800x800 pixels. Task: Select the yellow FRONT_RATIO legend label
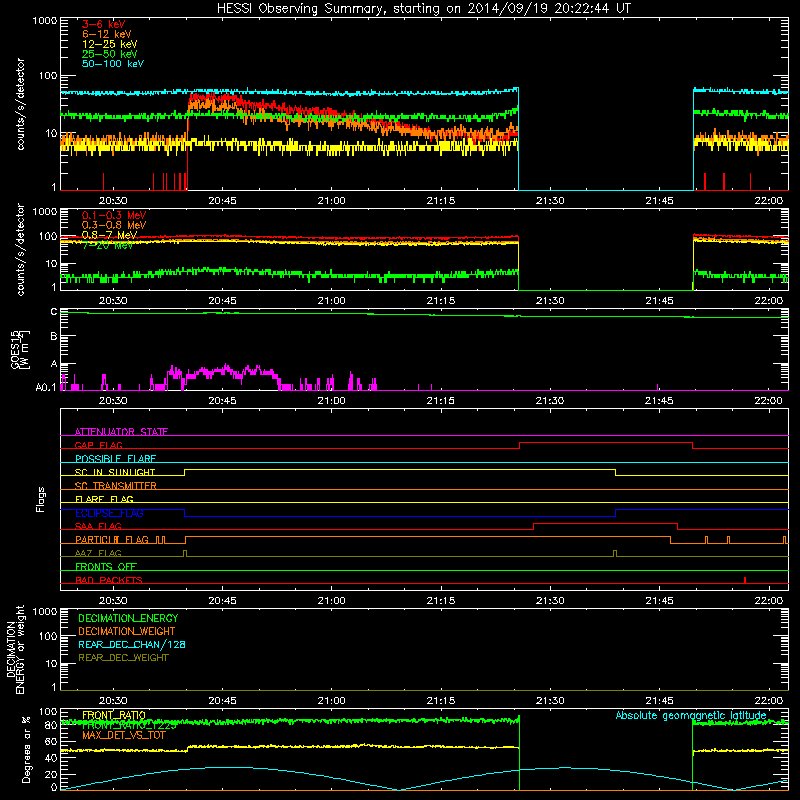point(114,715)
